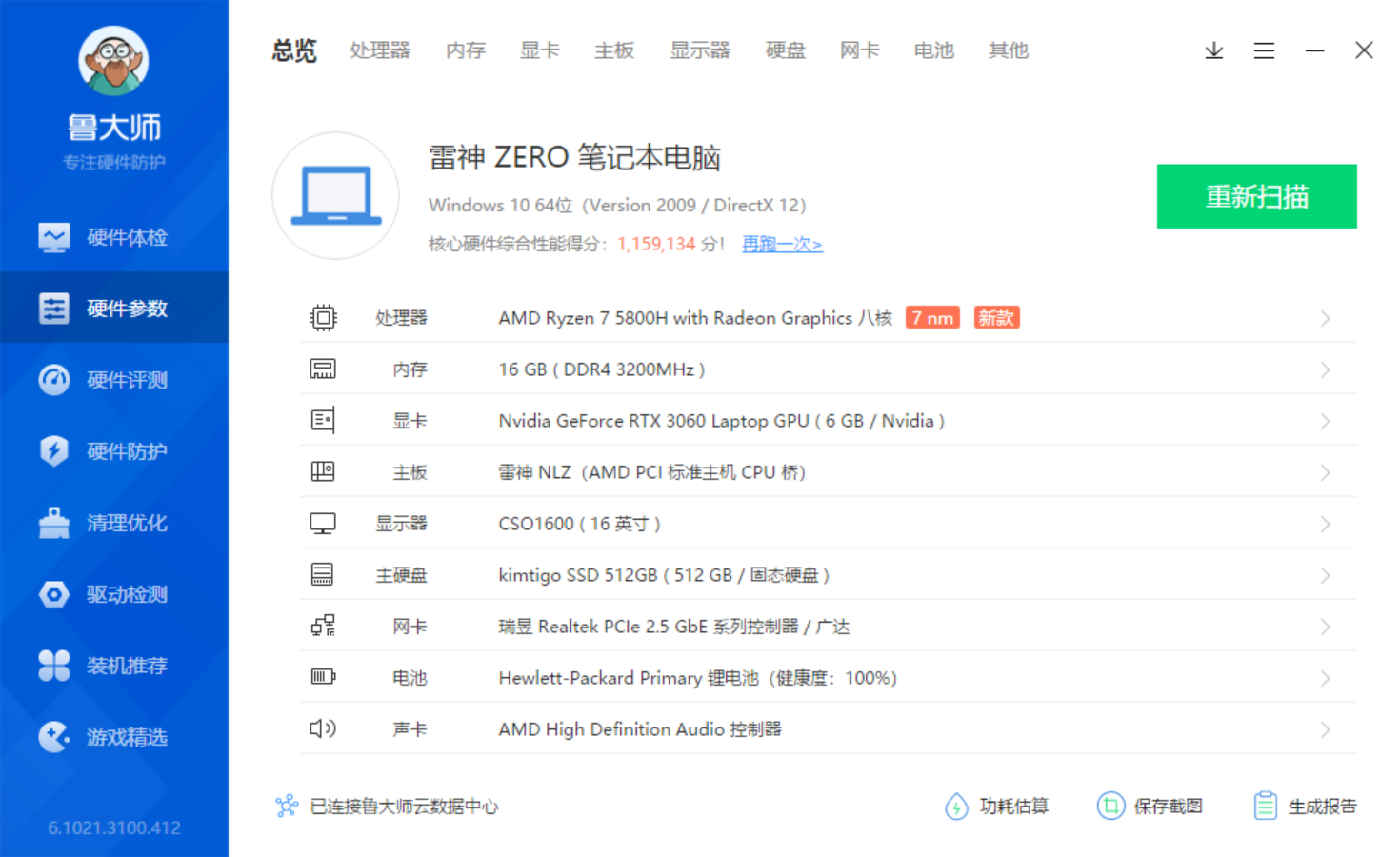Image resolution: width=1400 pixels, height=857 pixels.
Task: Expand the 主板 row chevron
Action: click(1325, 472)
